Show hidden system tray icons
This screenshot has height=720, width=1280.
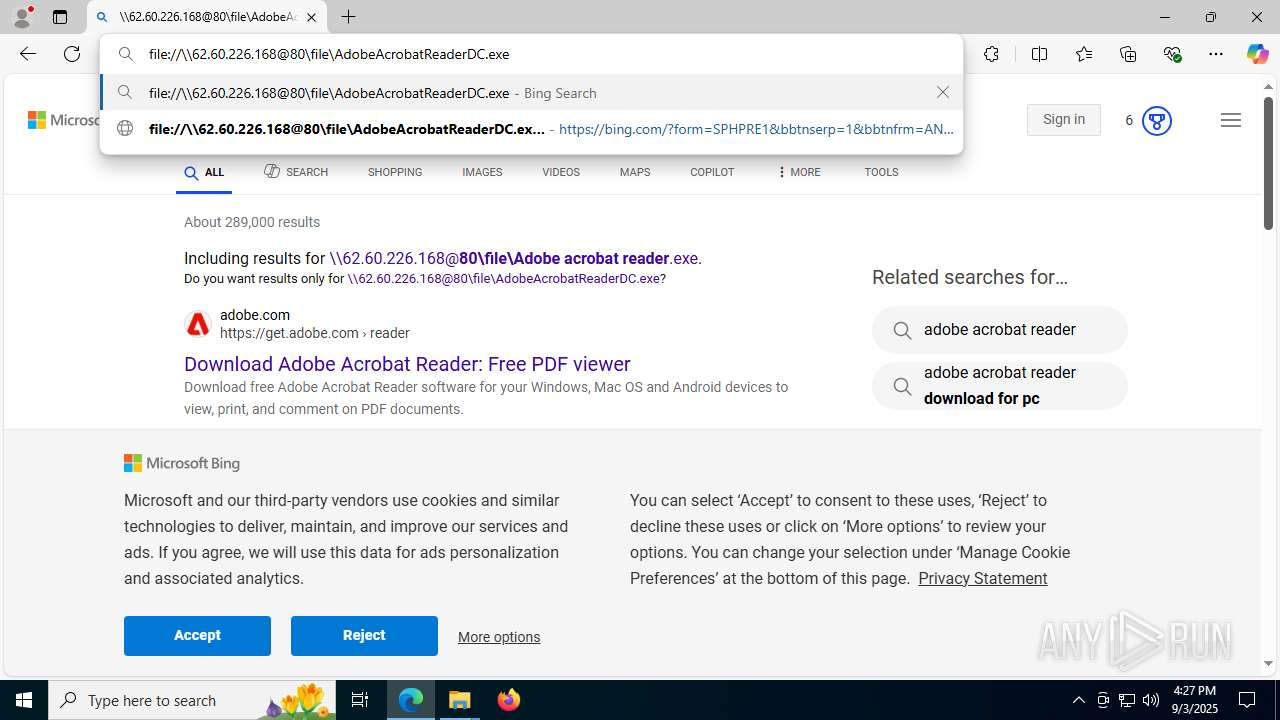pyautogui.click(x=1078, y=700)
